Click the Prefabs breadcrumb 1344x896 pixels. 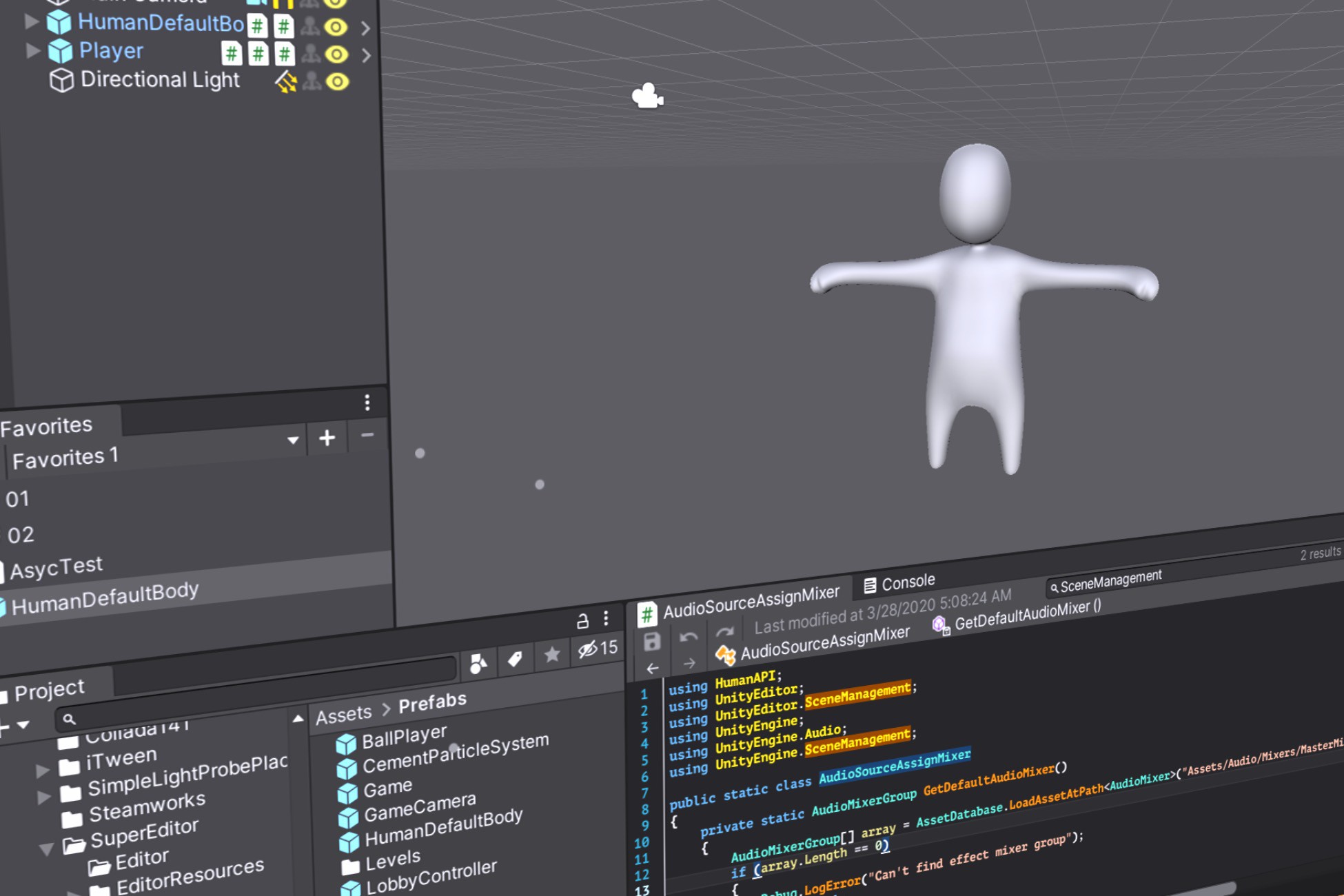pos(433,703)
